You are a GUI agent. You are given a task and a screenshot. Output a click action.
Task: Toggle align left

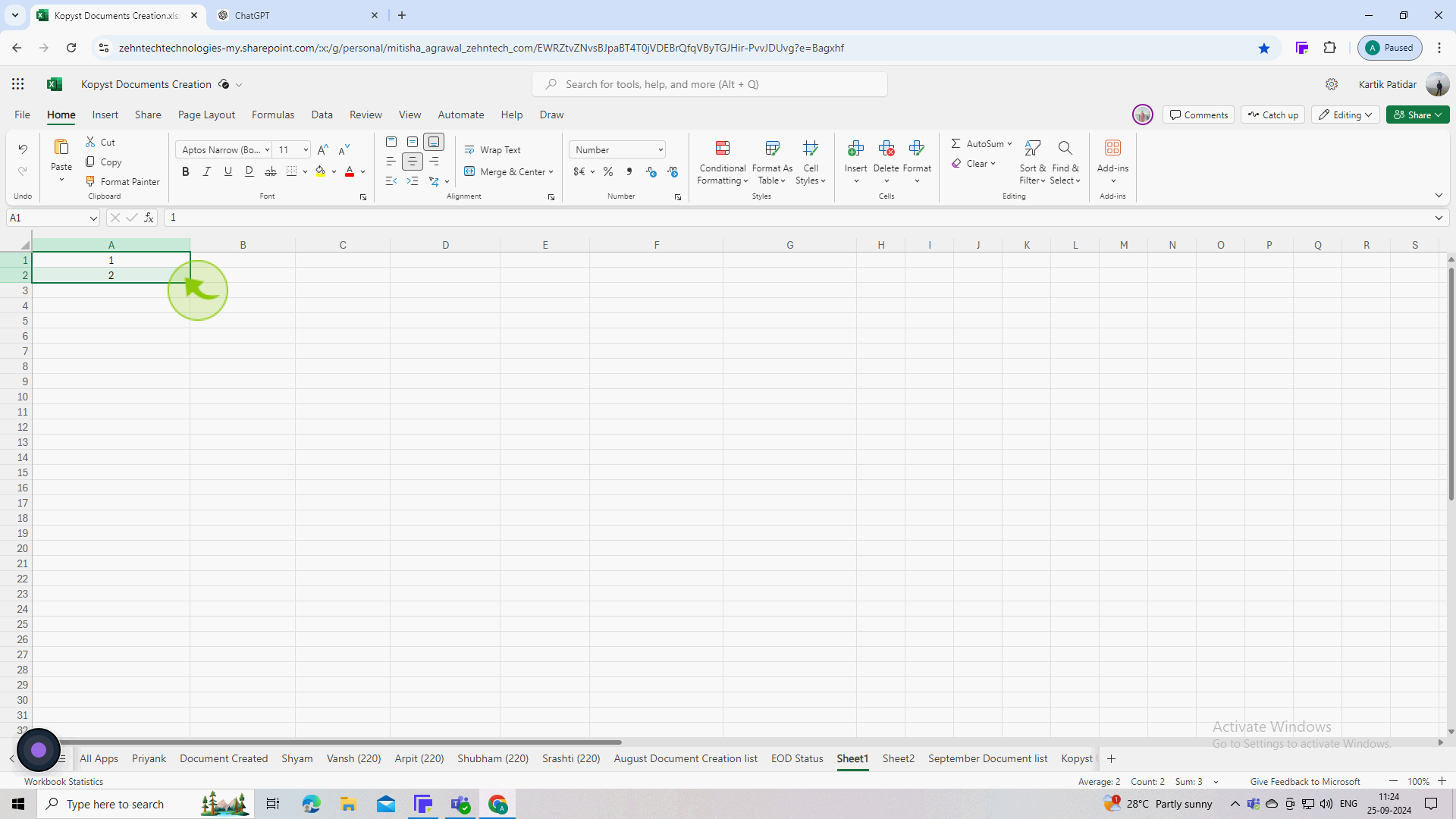click(391, 162)
